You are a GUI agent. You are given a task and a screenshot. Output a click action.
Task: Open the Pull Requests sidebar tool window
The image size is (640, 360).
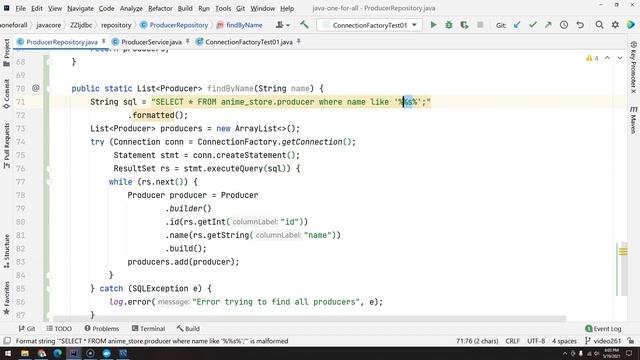(x=7, y=146)
